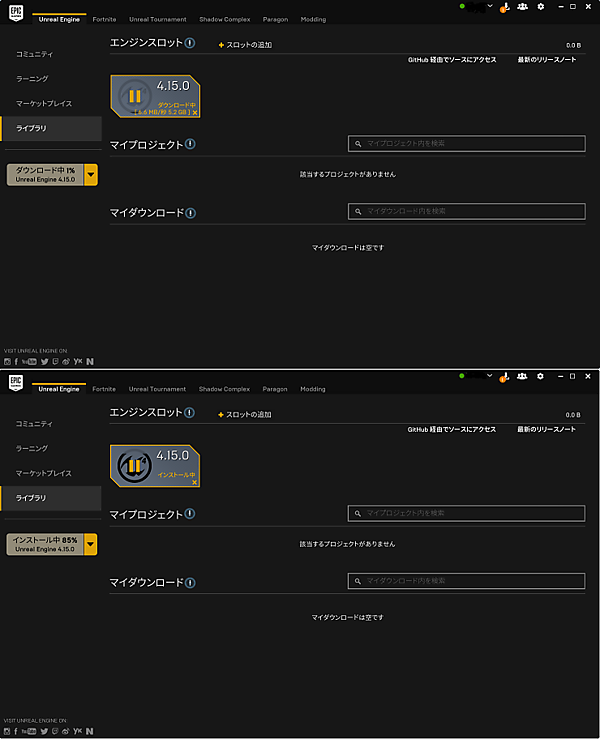Open the Twitter icon in the downloading window footer
The image size is (600, 739).
[44, 361]
